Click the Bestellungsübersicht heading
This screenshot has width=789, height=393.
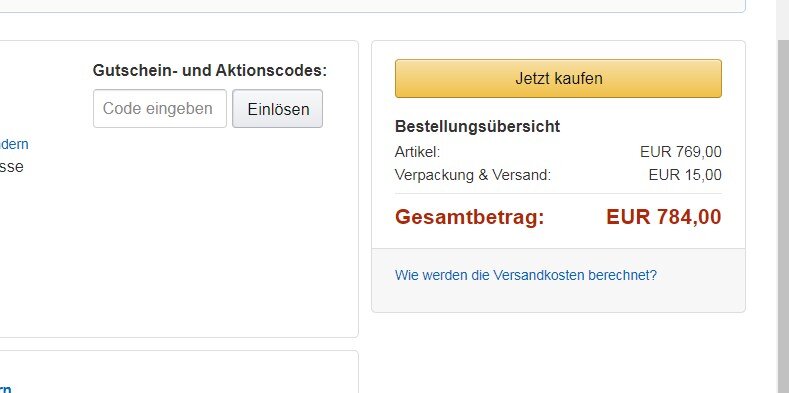(x=478, y=126)
